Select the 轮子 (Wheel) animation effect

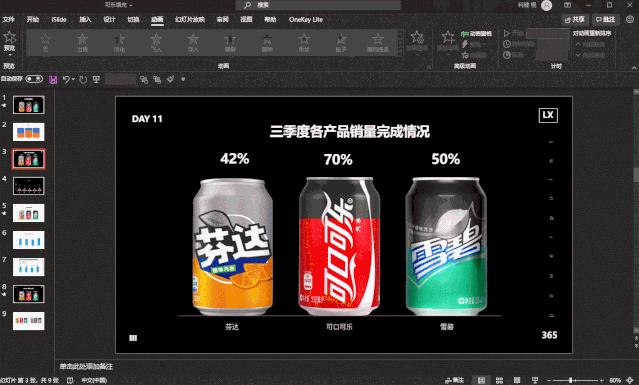point(341,42)
